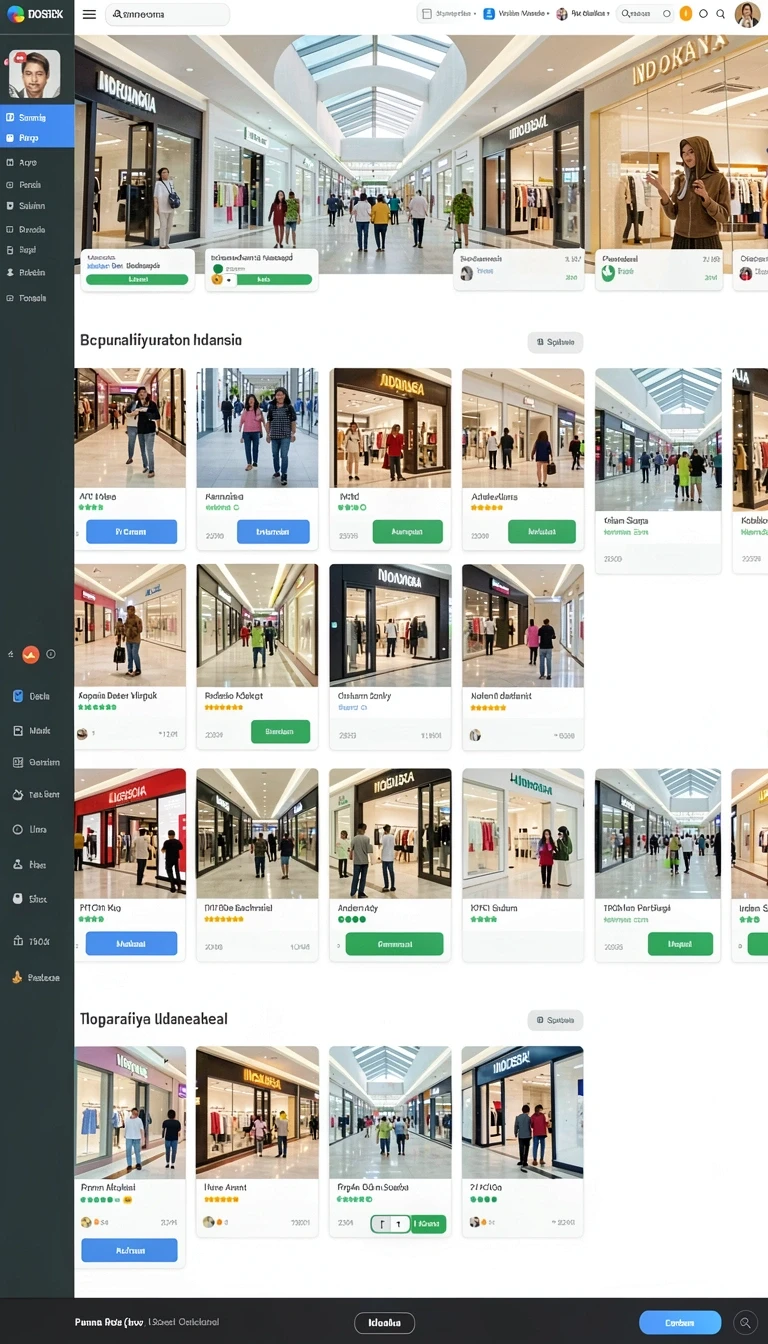Click the outlined pill button in the bottom bar

pos(384,1322)
